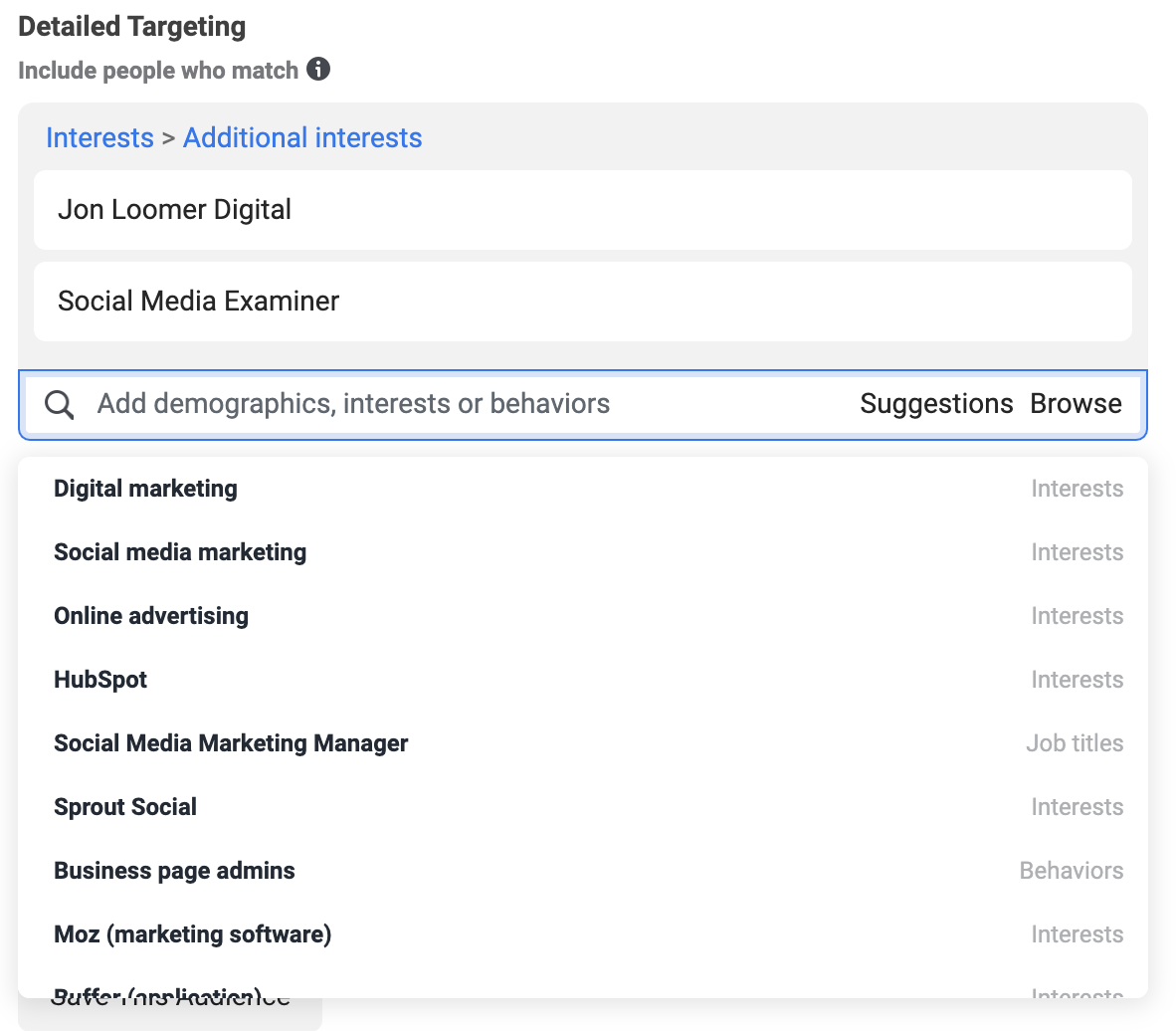1176x1031 pixels.
Task: Choose Sprout Social suggestion
Action: 583,807
